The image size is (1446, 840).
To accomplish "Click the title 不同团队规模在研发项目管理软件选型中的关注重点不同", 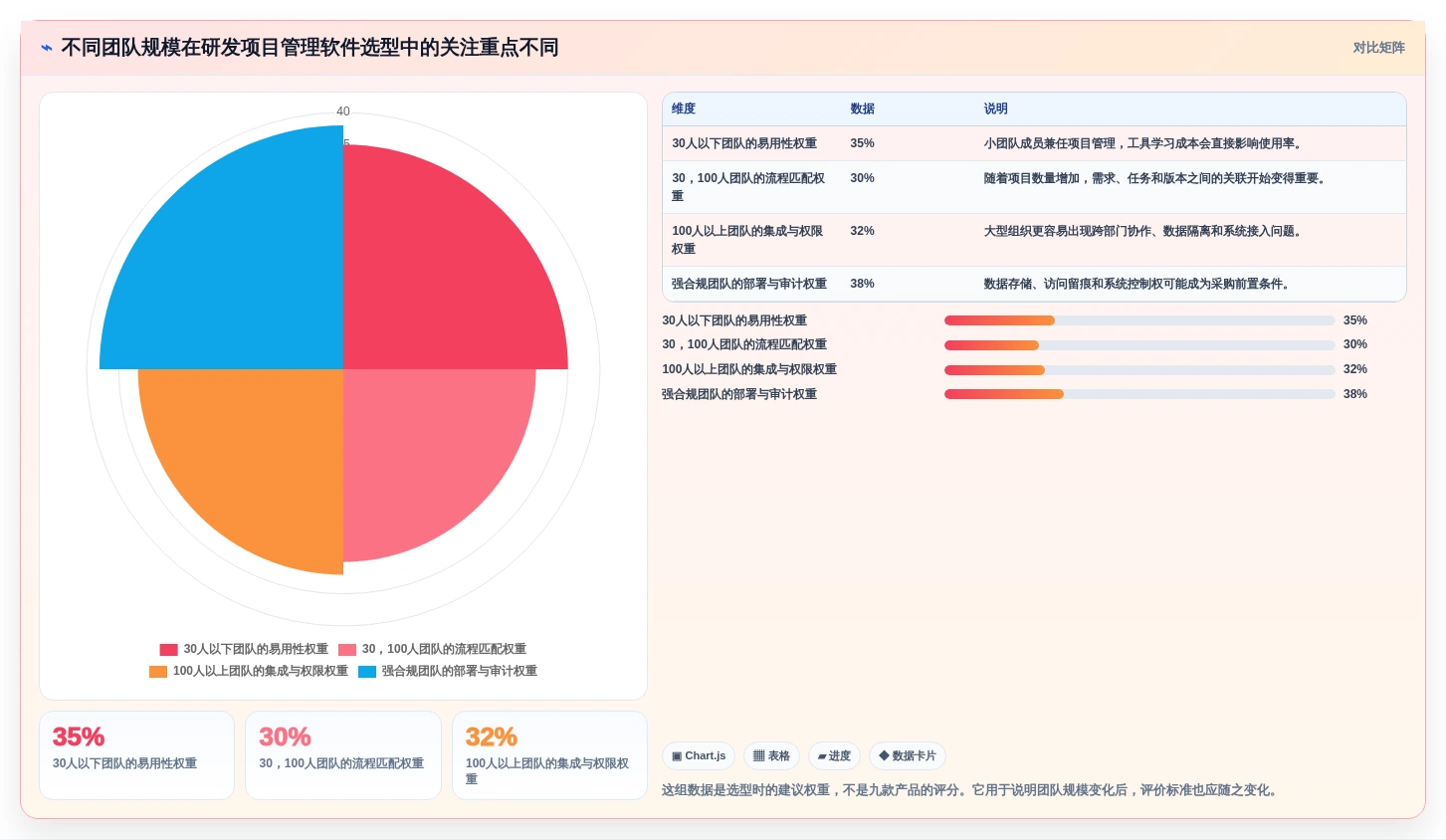I will pos(310,48).
